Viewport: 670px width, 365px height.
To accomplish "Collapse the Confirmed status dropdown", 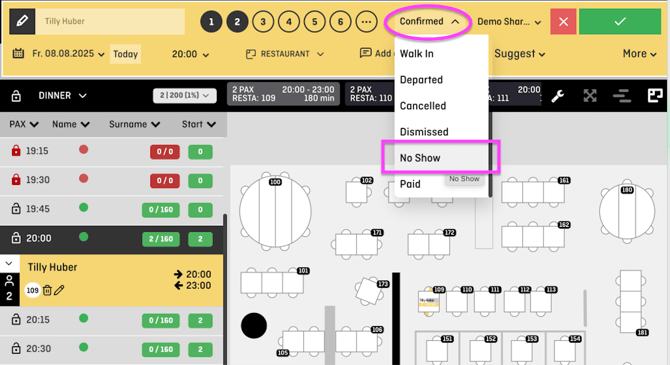I will pyautogui.click(x=429, y=21).
